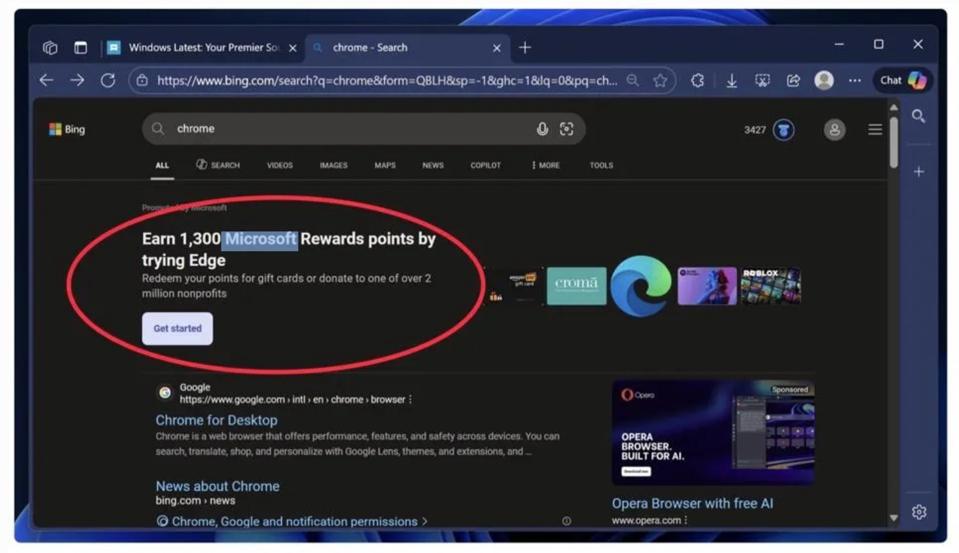The image size is (959, 553).
Task: Toggle the vertical tabs icon
Action: click(x=81, y=48)
